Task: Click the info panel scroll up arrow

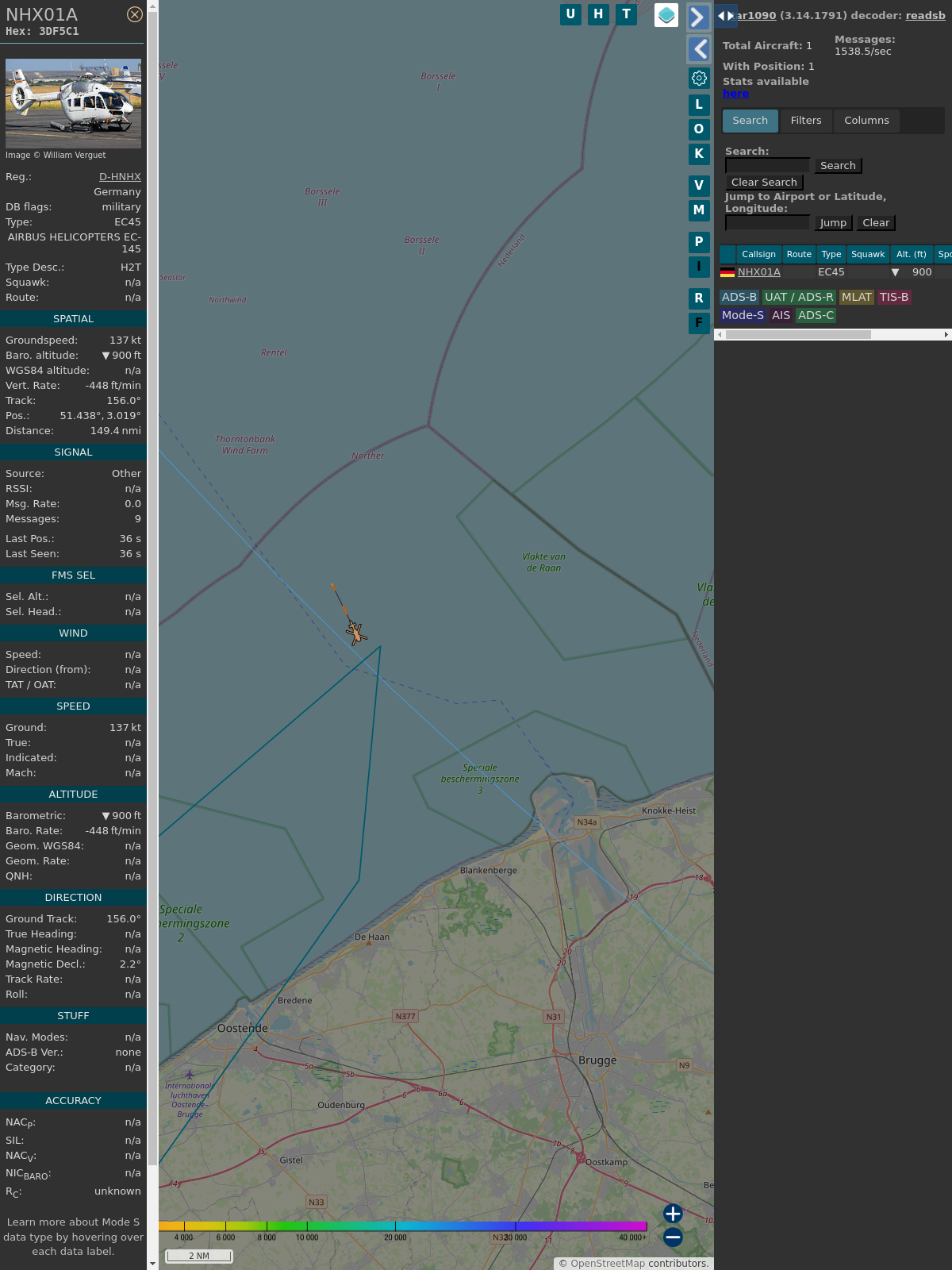Action: [x=152, y=6]
